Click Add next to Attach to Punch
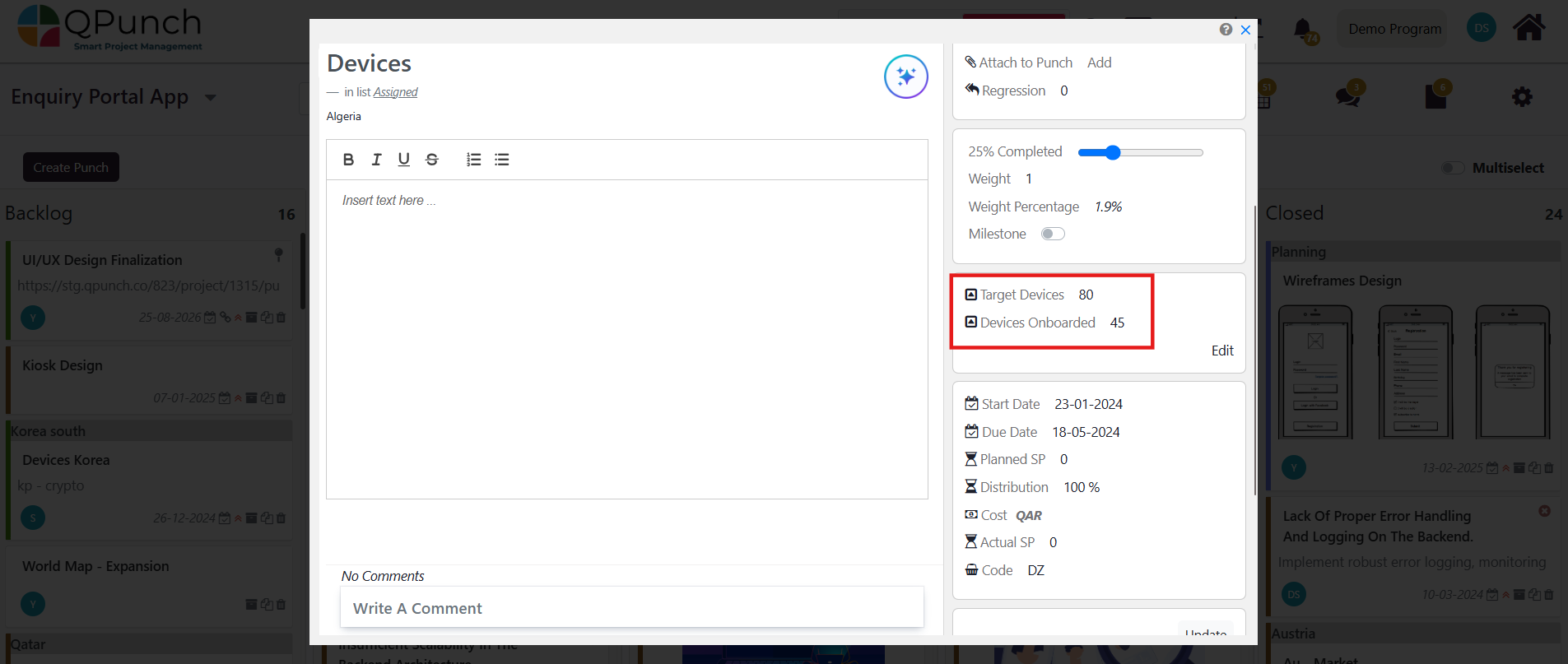The height and width of the screenshot is (664, 1568). tap(1099, 63)
